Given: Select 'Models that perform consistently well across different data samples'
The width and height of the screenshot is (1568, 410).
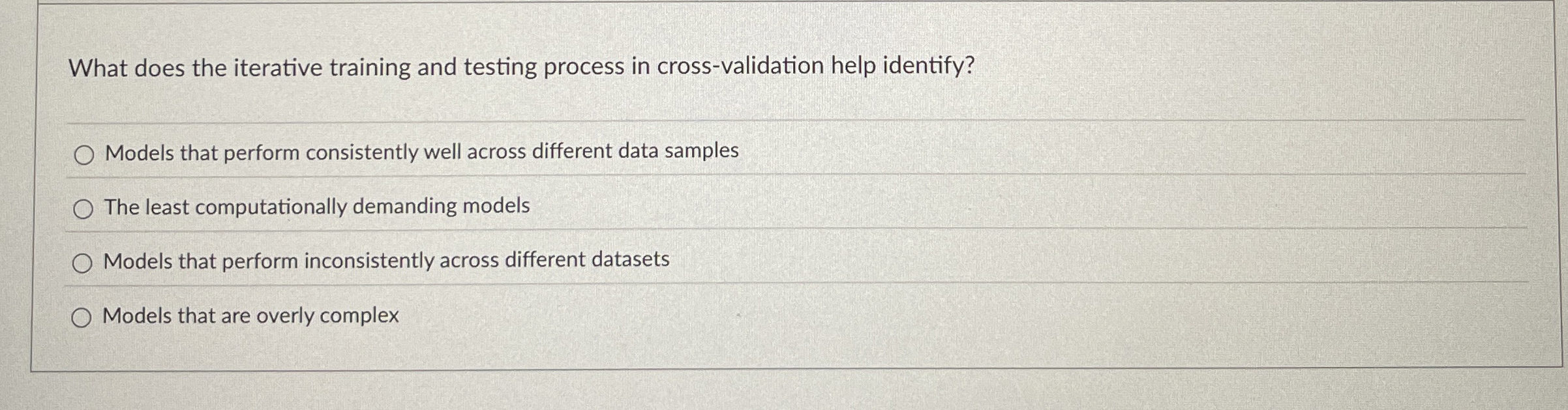Looking at the screenshot, I should point(419,151).
